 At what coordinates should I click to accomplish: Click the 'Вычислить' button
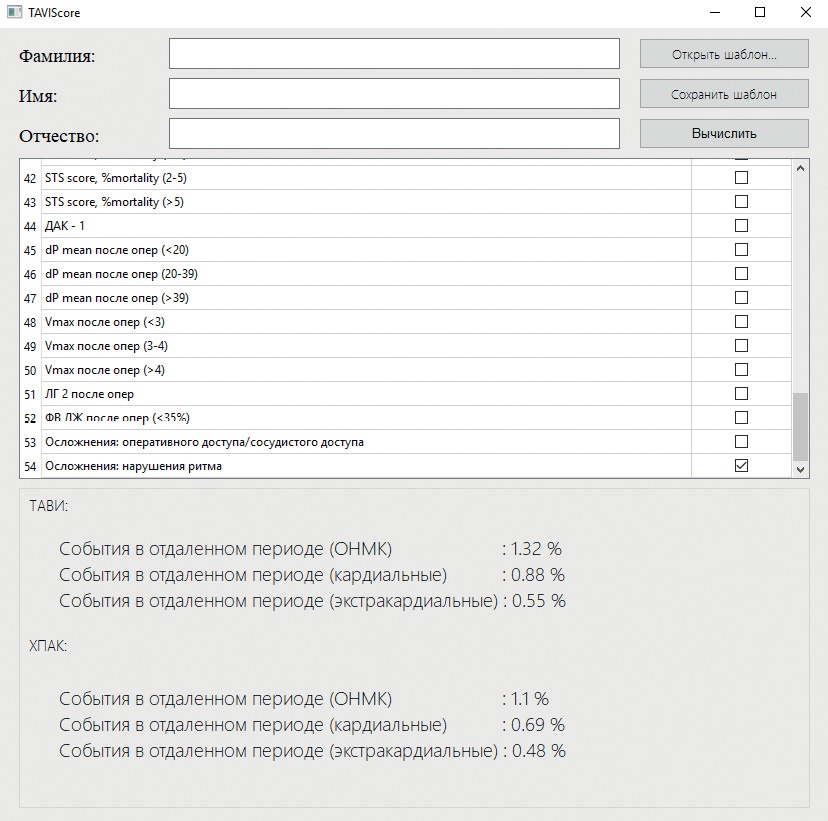point(724,134)
